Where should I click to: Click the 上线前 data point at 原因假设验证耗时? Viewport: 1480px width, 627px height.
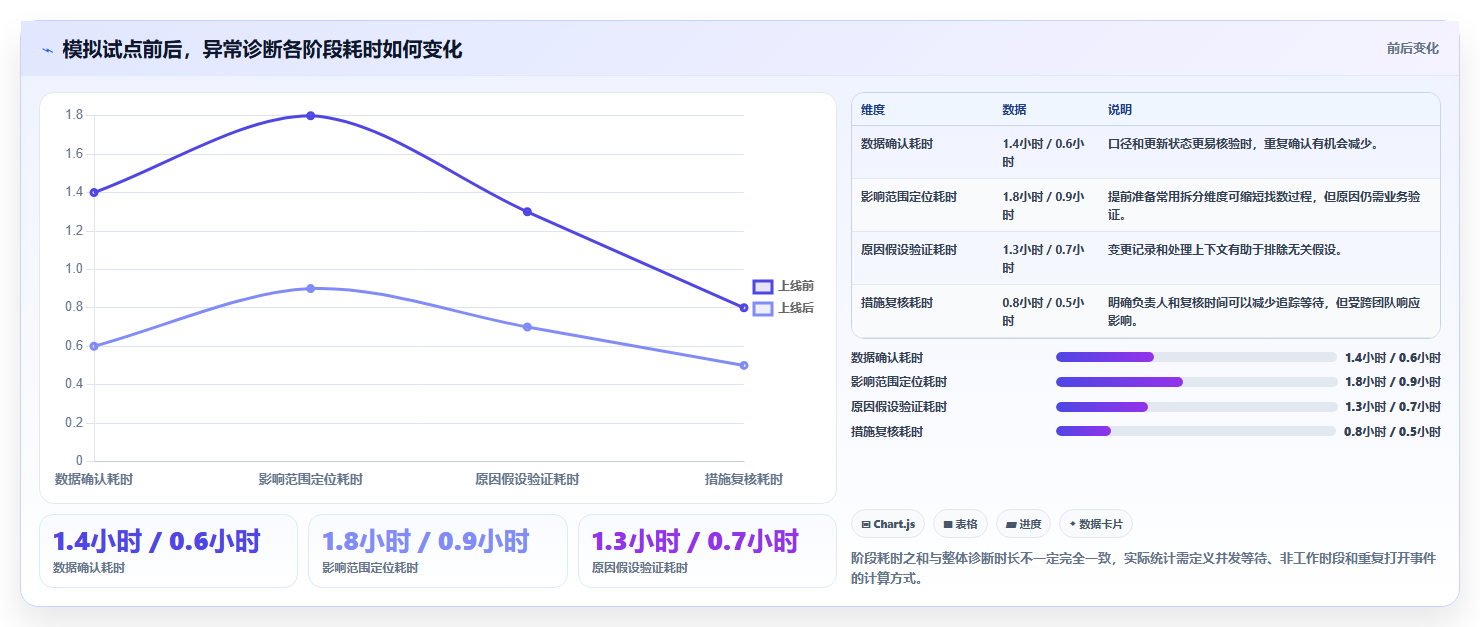[527, 212]
